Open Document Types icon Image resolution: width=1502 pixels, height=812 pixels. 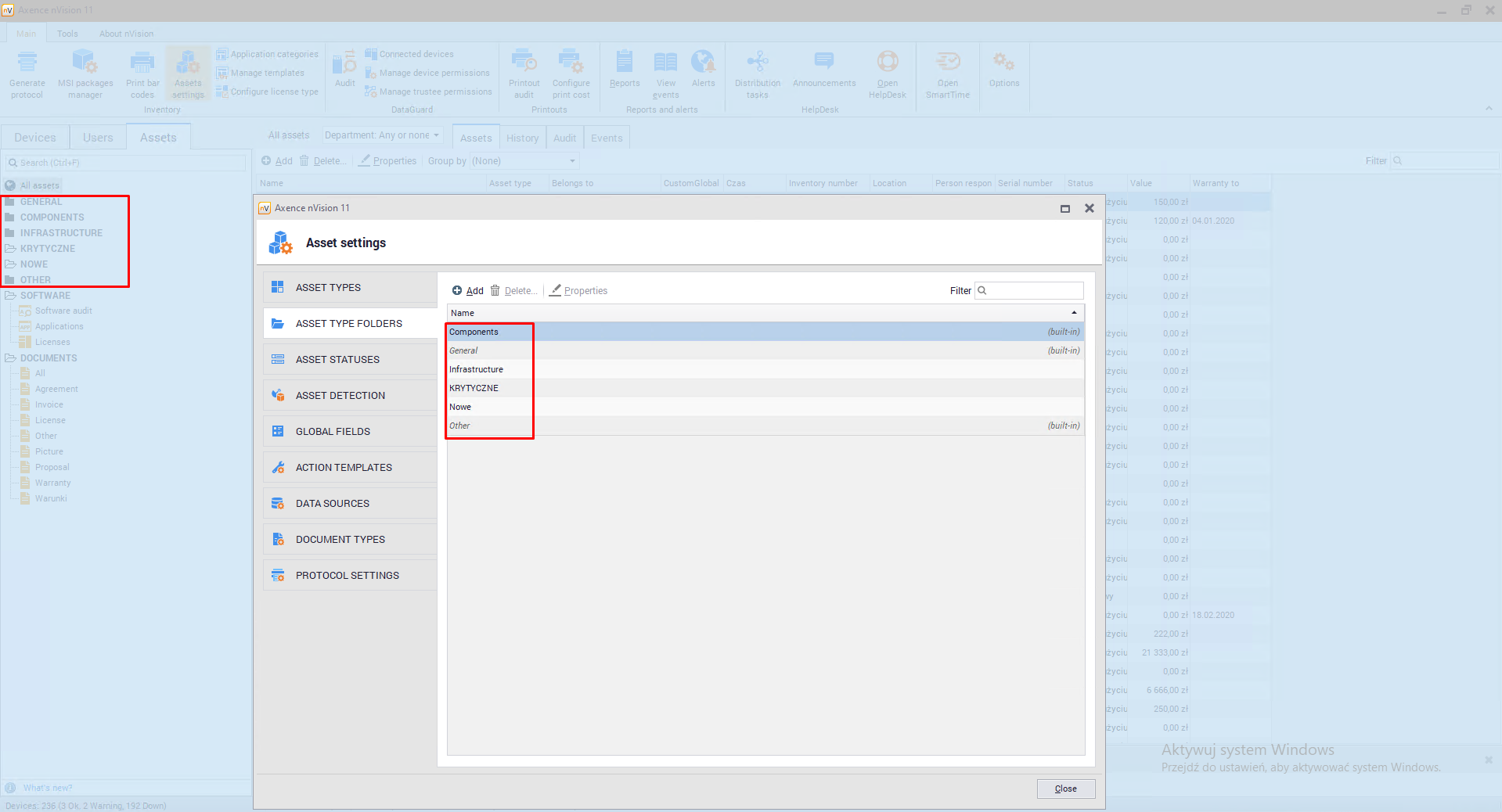tap(278, 539)
